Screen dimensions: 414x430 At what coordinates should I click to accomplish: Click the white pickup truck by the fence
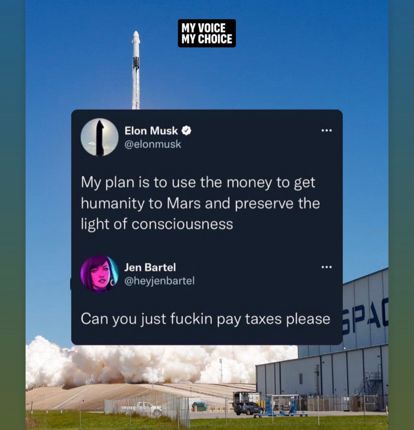(x=142, y=408)
